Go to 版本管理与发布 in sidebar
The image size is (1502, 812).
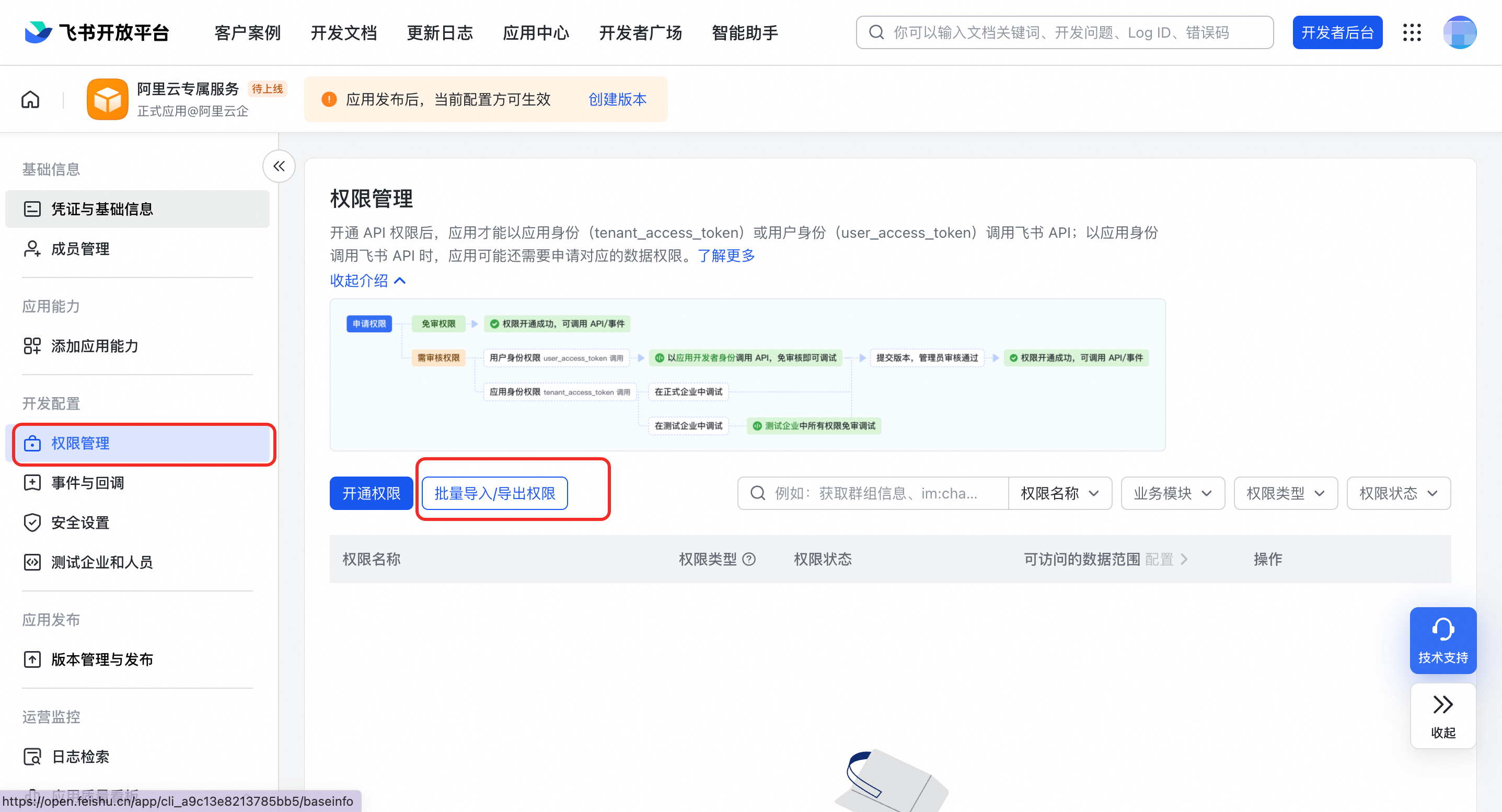[x=101, y=659]
